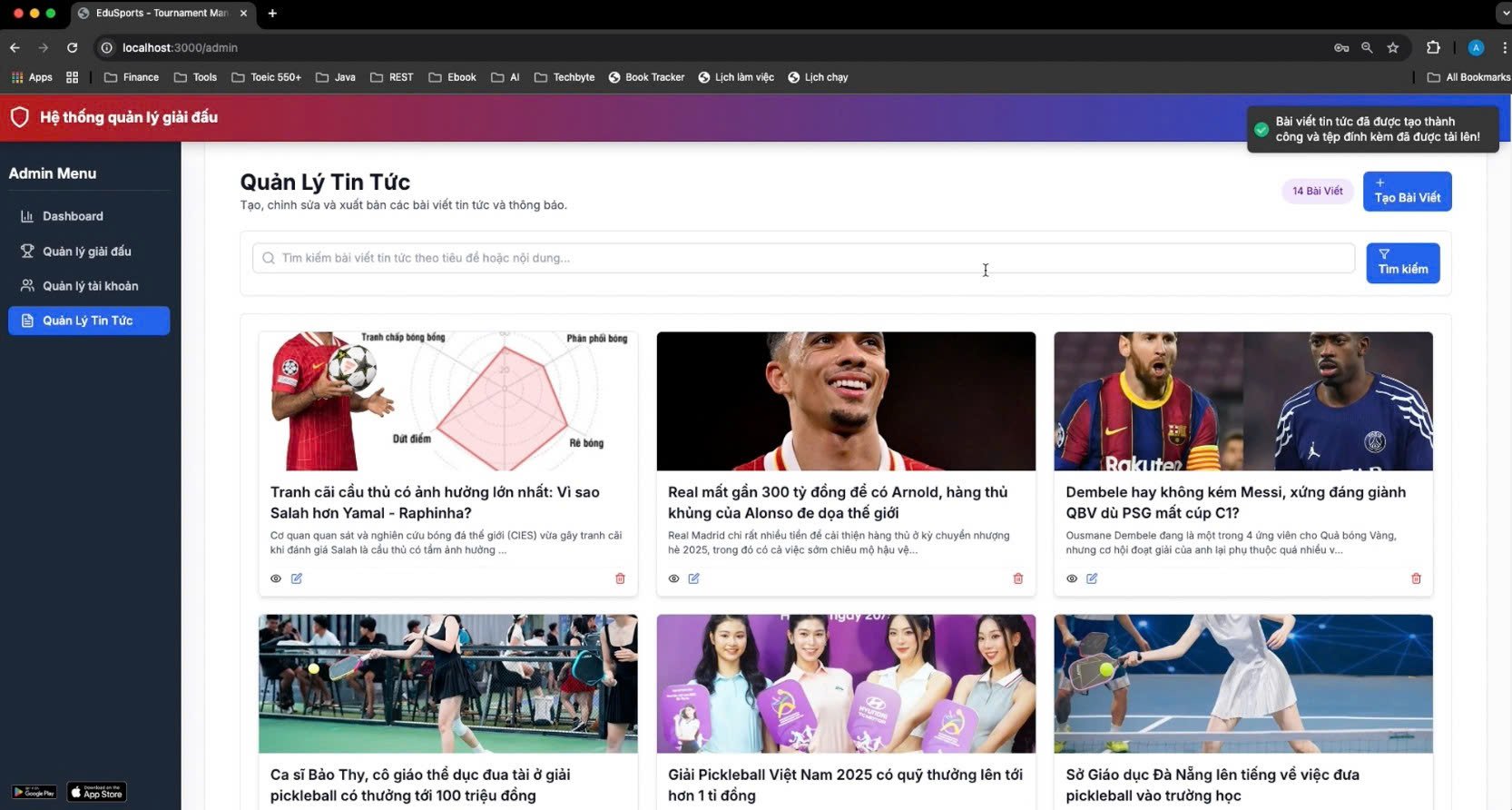Click the shield logo in the header
The image size is (1512, 810).
pos(20,117)
